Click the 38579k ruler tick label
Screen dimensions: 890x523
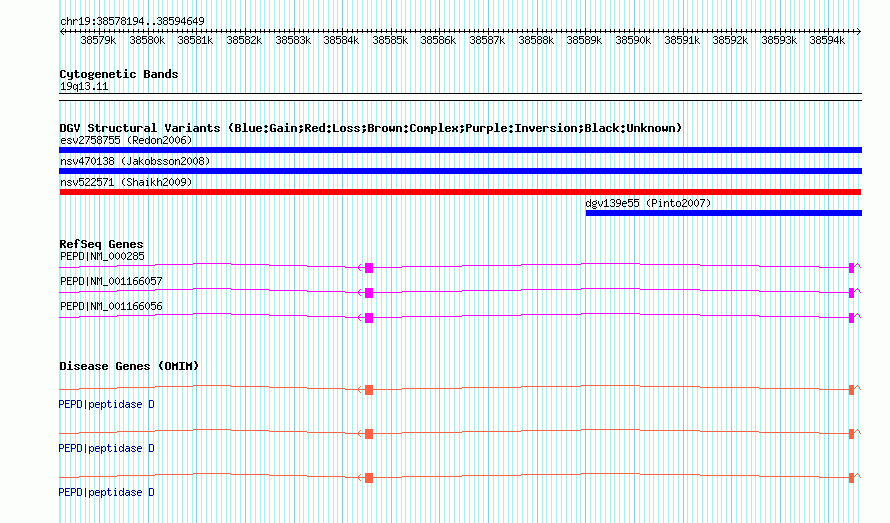(x=98, y=40)
